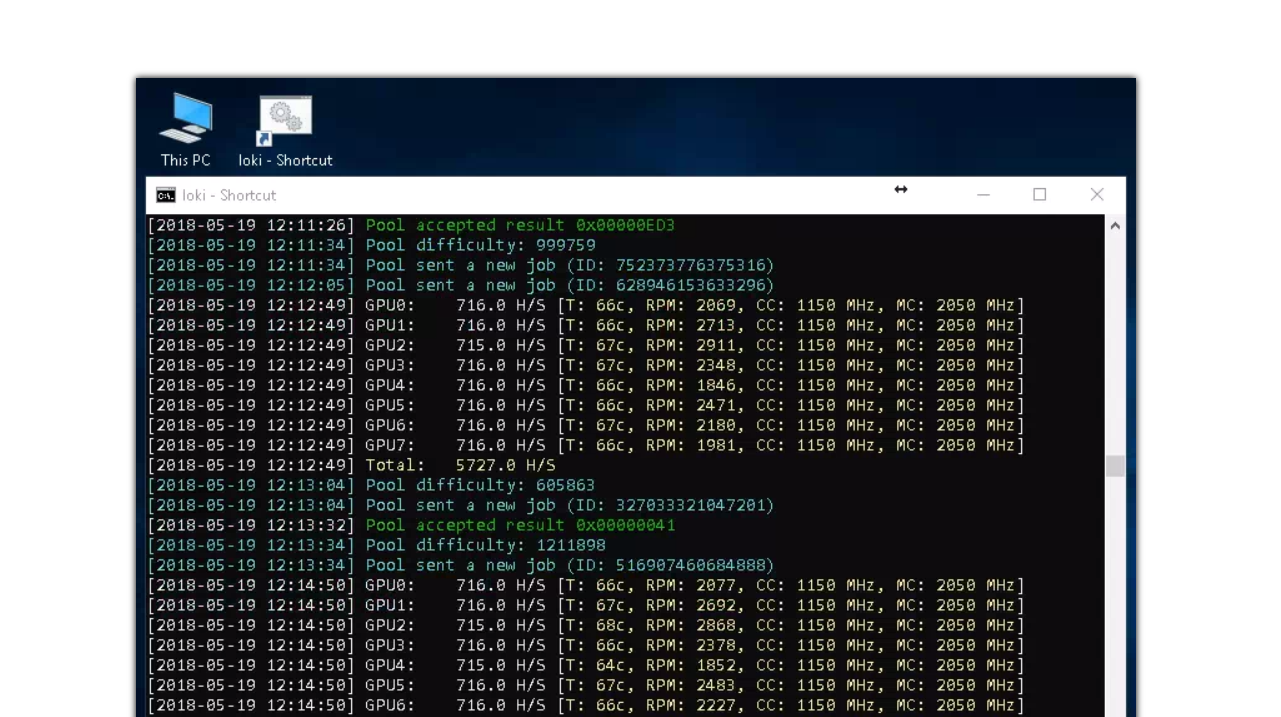The width and height of the screenshot is (1281, 717).
Task: Click the "Total: 5727.0 H/S" line
Action: click(x=352, y=465)
